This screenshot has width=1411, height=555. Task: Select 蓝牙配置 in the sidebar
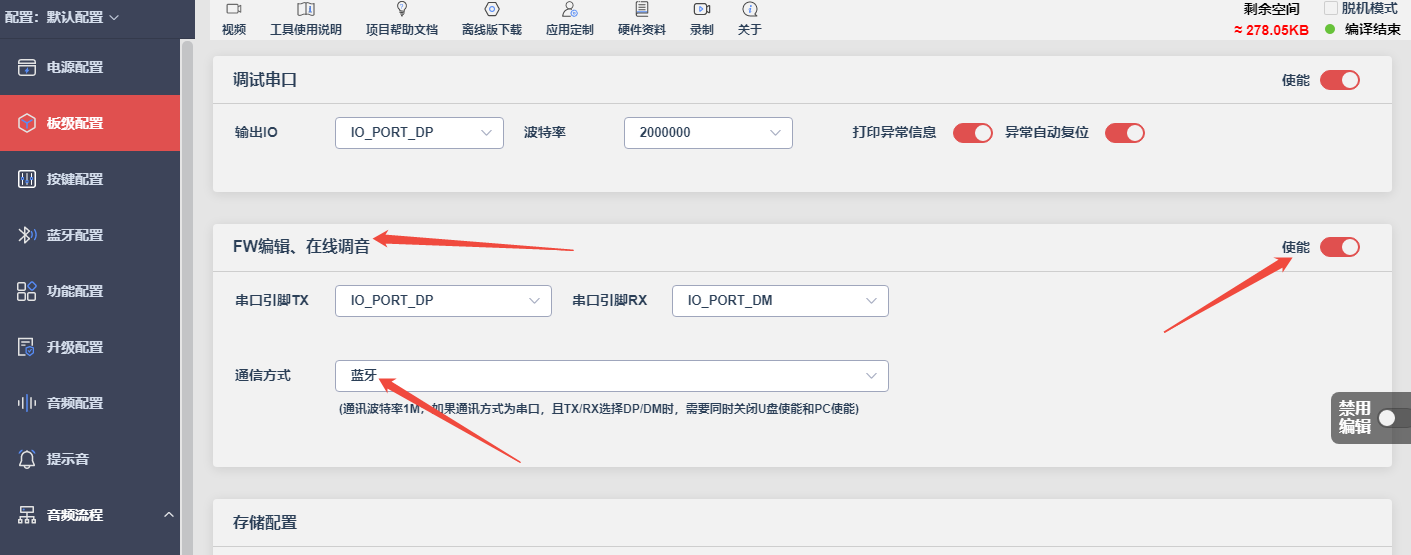(90, 235)
